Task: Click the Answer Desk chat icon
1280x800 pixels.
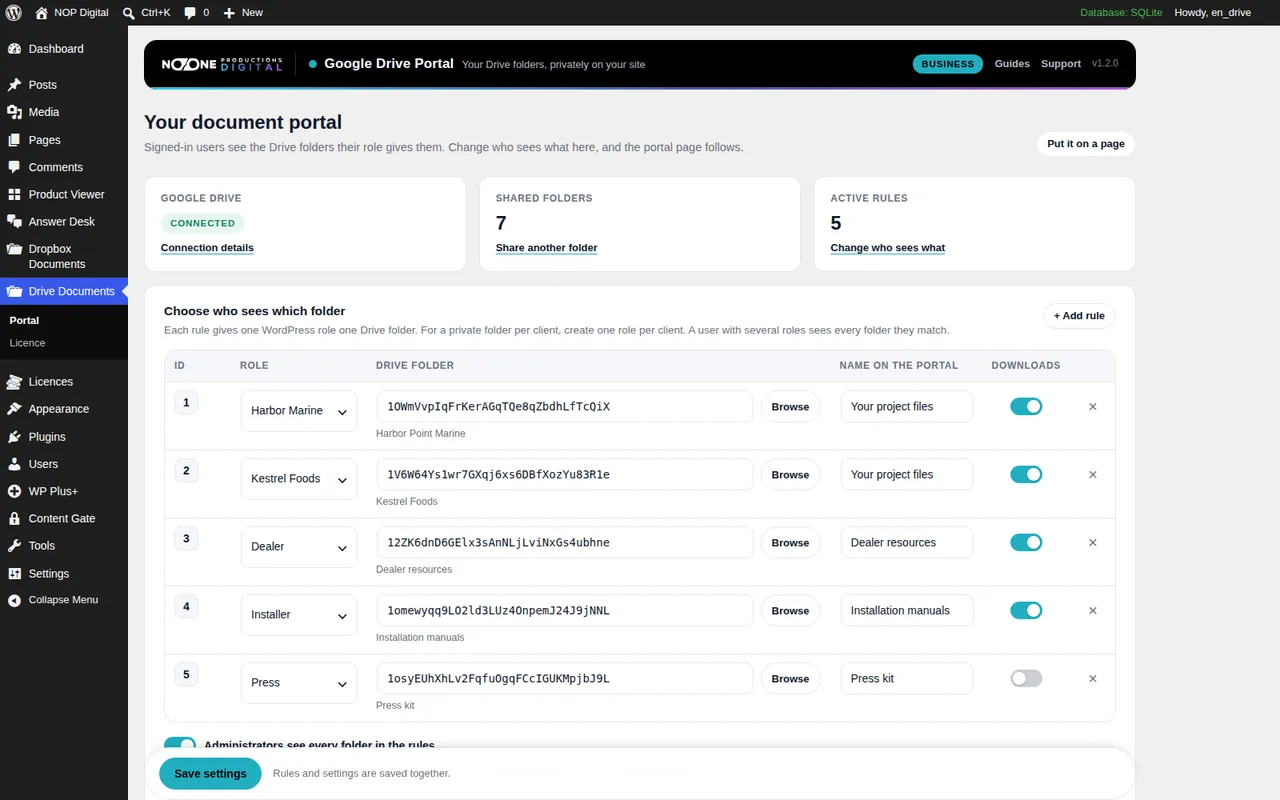Action: (x=14, y=221)
